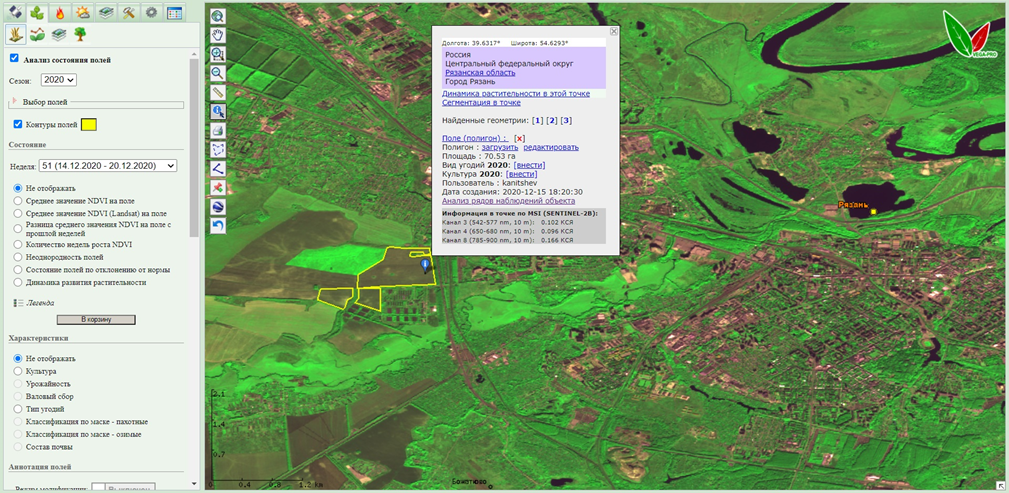Select the Культура characteristics radio

tap(18, 371)
